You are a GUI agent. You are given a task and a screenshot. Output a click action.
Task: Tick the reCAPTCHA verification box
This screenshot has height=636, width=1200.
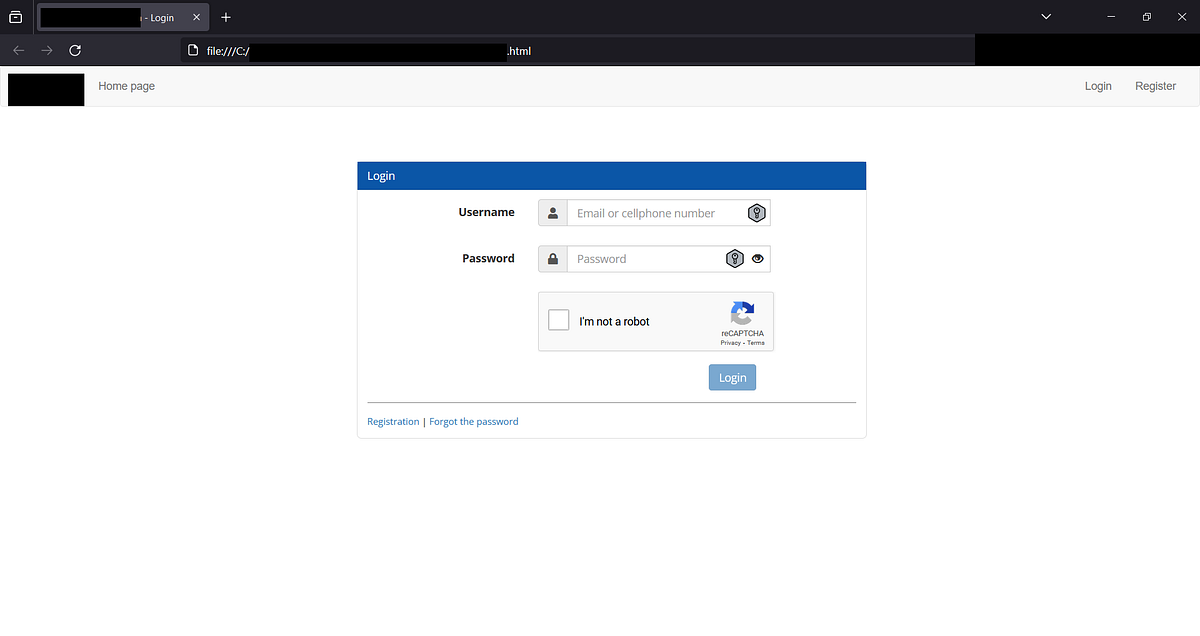pos(558,319)
